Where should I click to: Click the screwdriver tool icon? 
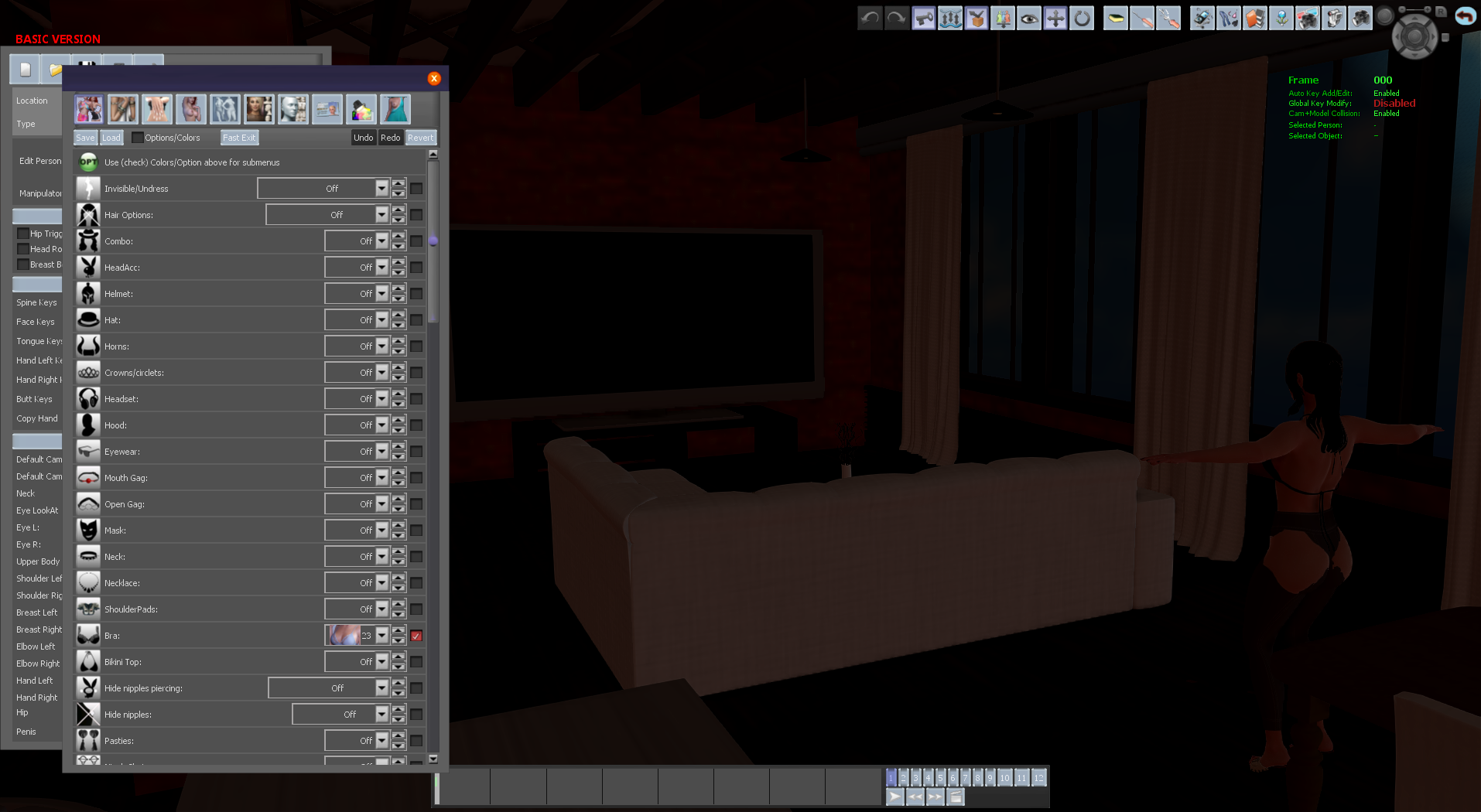(x=1141, y=18)
